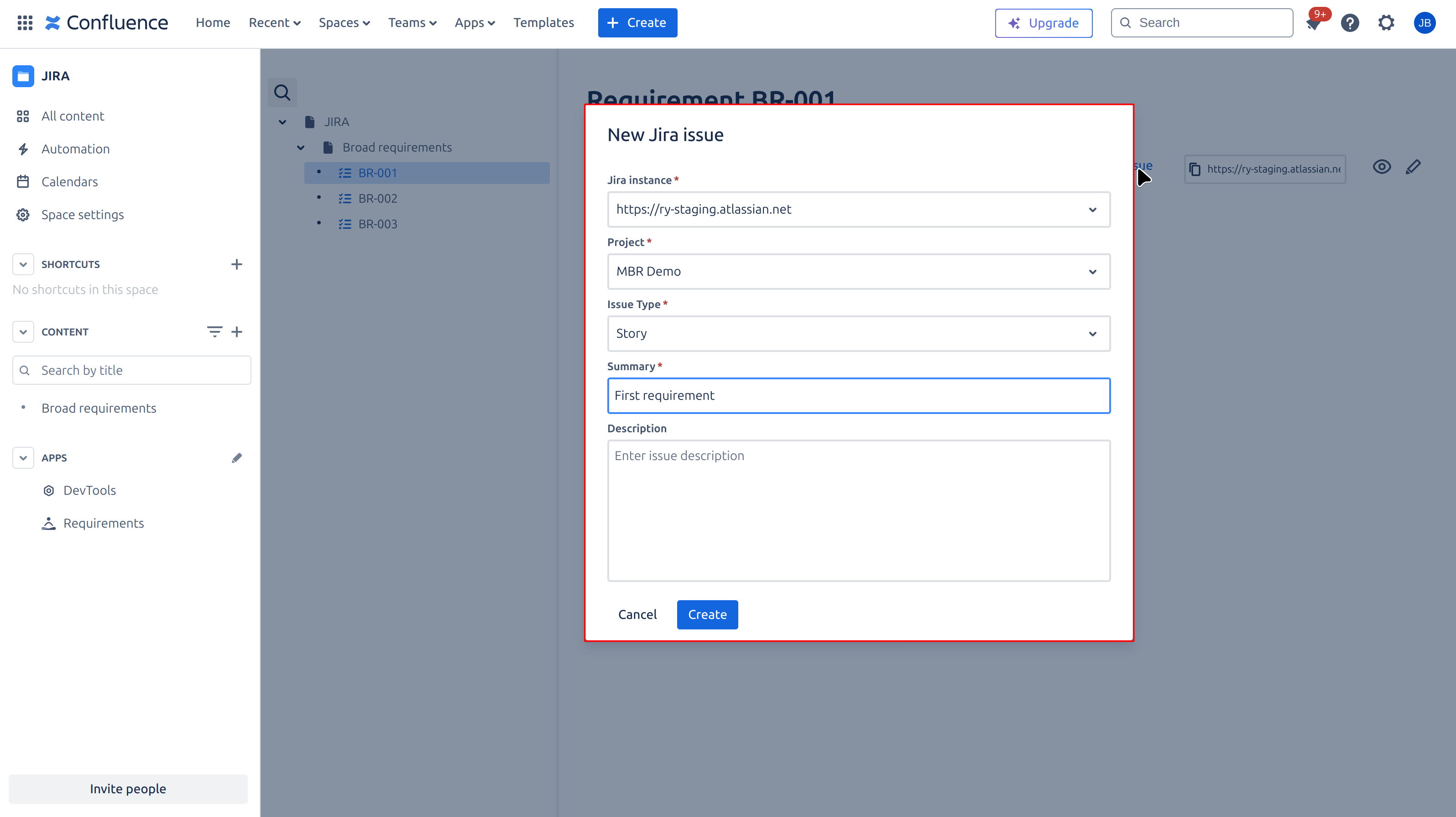The height and width of the screenshot is (817, 1456).
Task: Open the Recent menu
Action: coord(274,23)
